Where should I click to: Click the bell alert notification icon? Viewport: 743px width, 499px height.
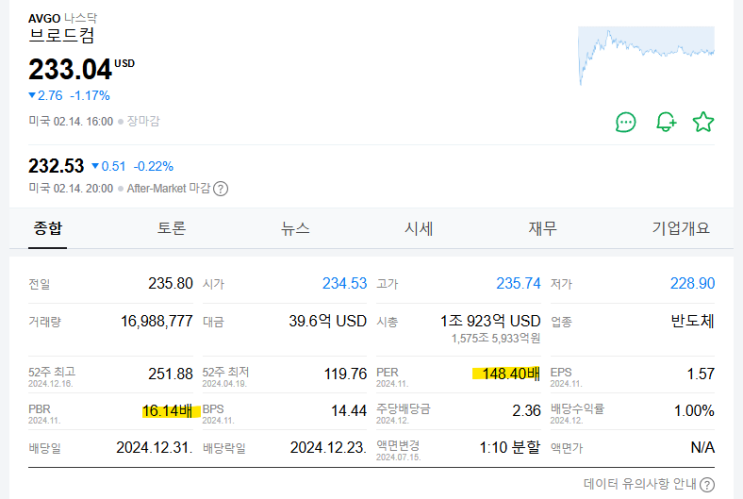(666, 122)
